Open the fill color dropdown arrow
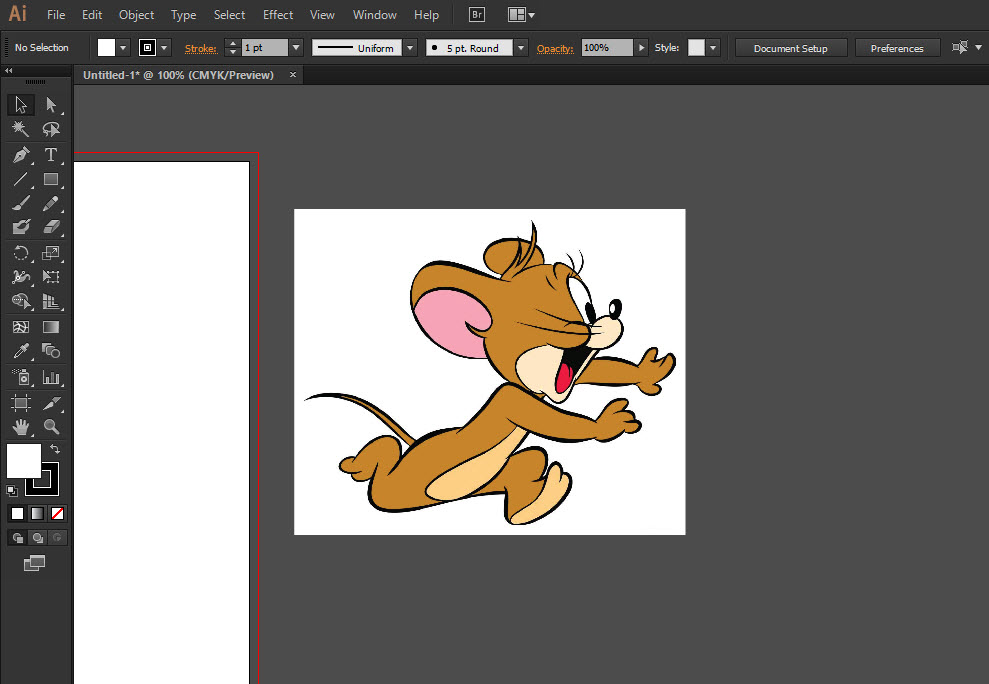 point(123,48)
